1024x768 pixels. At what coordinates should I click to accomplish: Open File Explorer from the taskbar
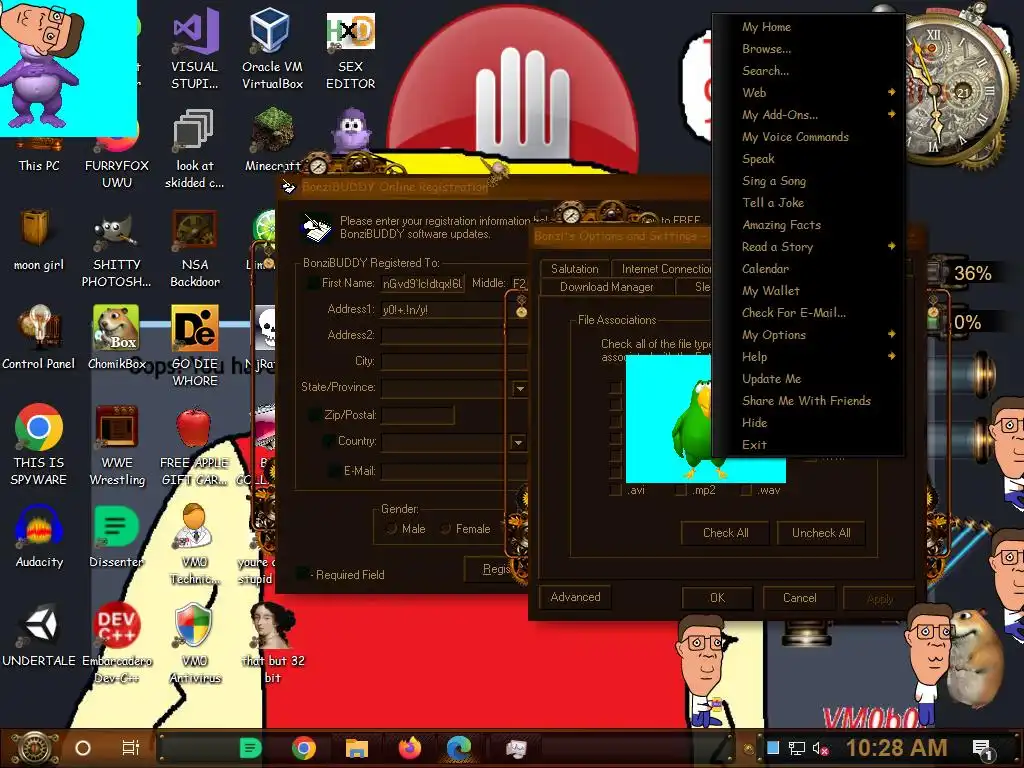click(x=357, y=748)
